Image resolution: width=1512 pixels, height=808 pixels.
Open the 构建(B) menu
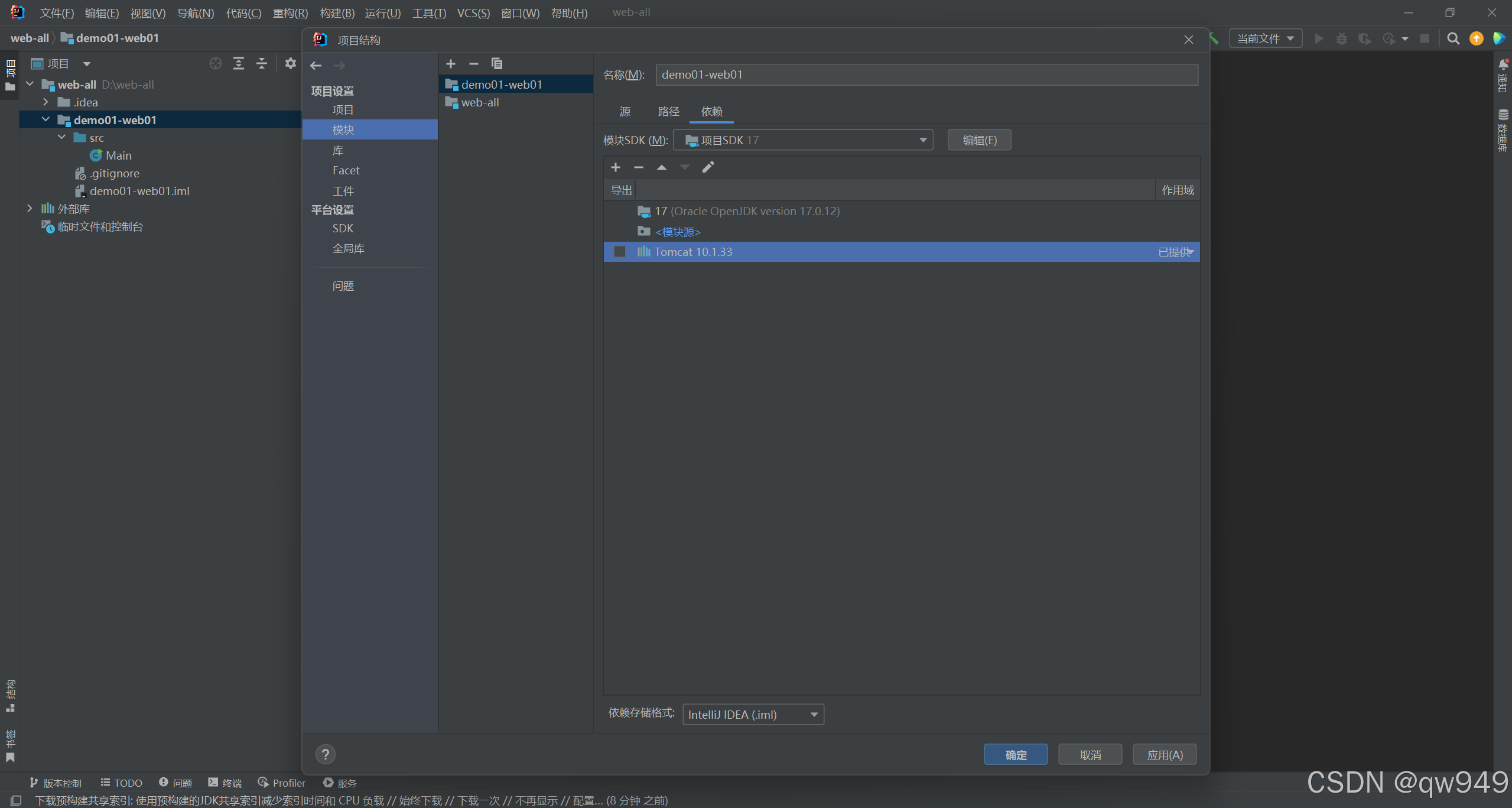pos(337,13)
